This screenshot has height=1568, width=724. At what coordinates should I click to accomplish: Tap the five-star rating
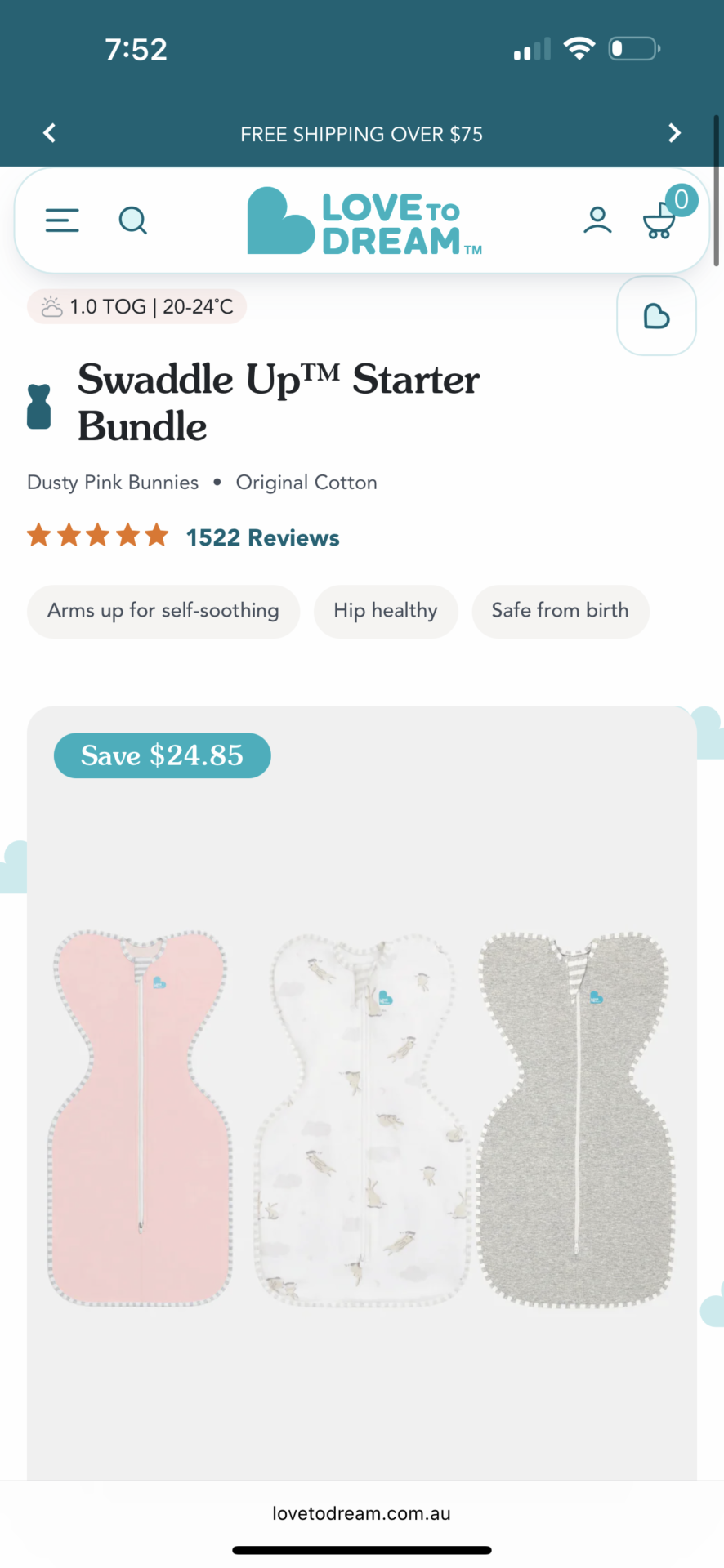(97, 537)
